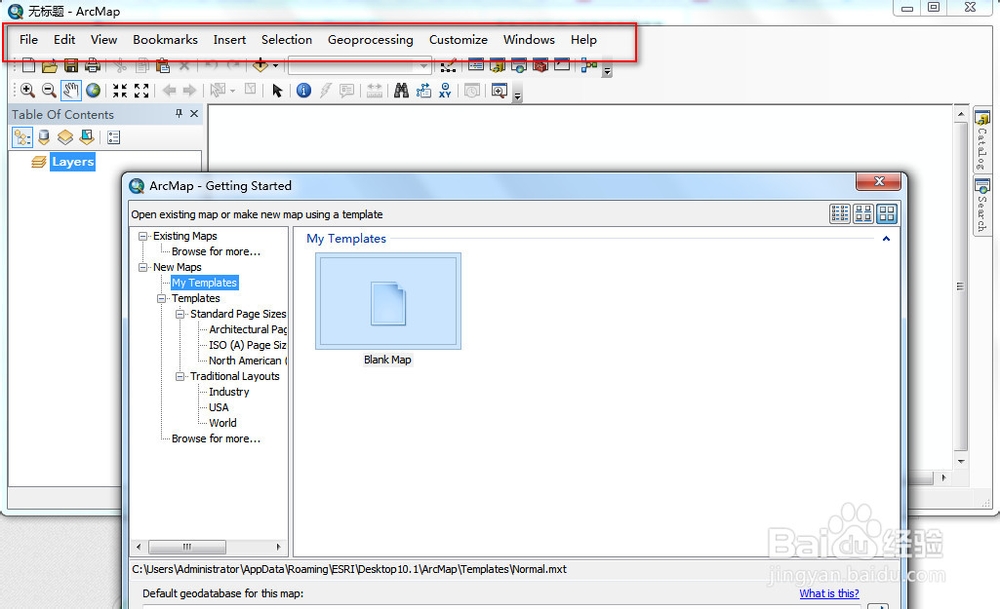Click the Full Extent globe icon
This screenshot has height=609, width=1000.
click(x=93, y=91)
